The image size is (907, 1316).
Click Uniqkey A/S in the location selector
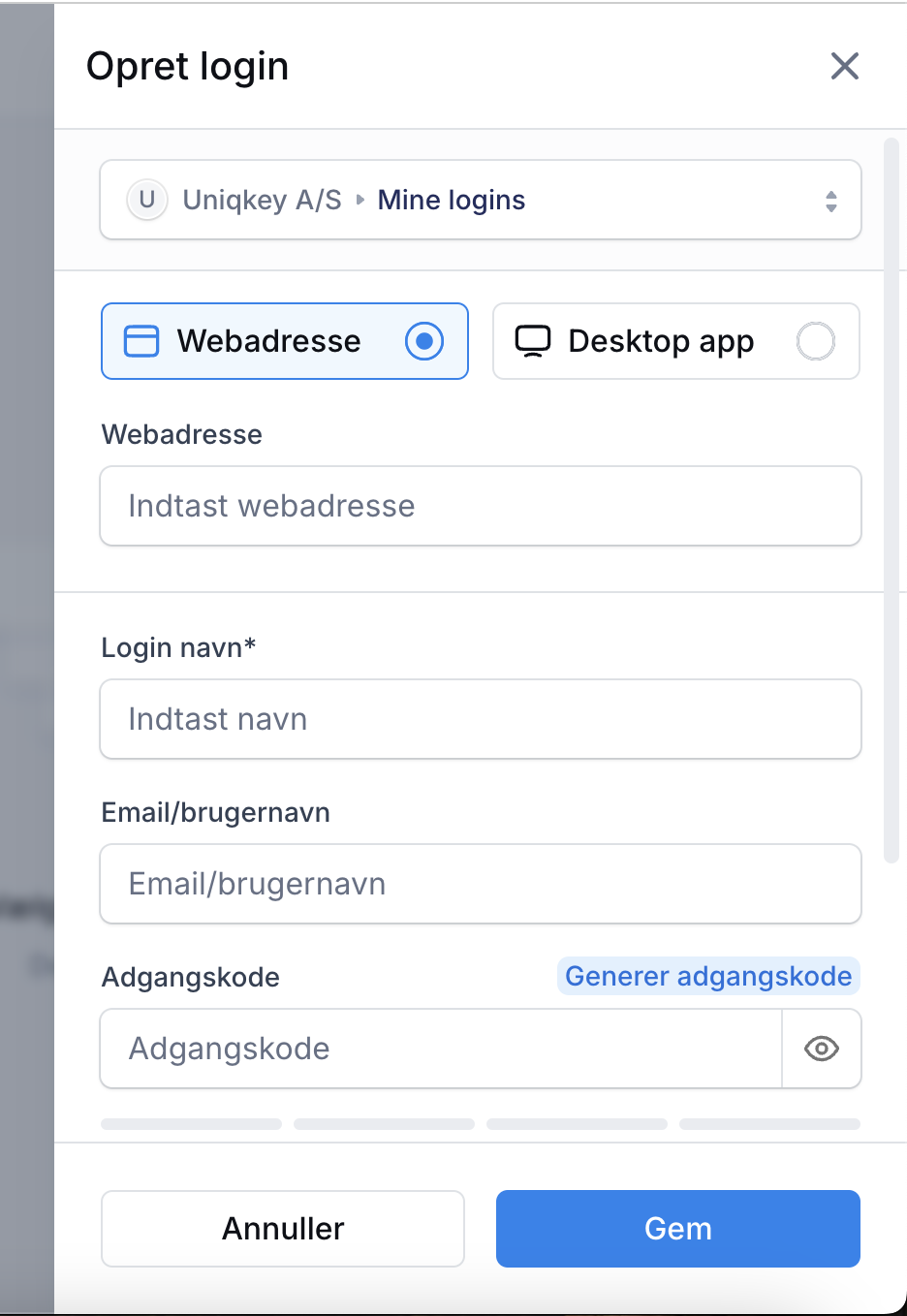point(262,200)
